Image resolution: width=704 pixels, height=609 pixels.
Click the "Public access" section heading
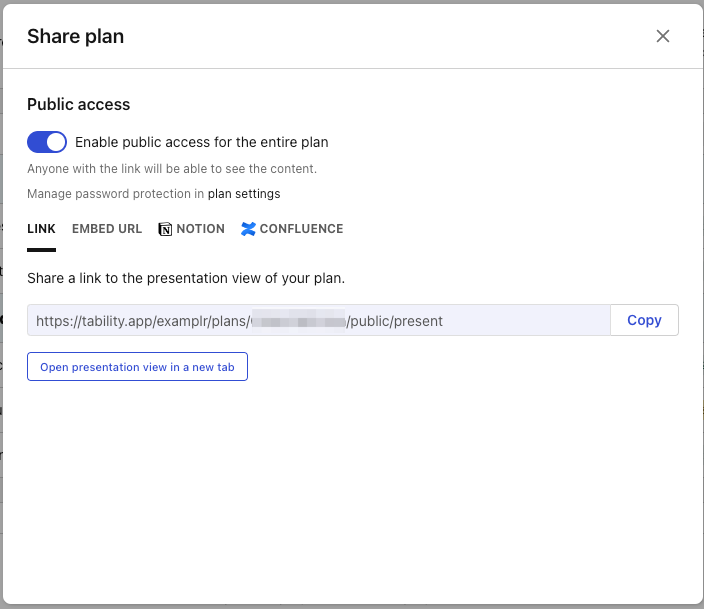pyautogui.click(x=78, y=104)
